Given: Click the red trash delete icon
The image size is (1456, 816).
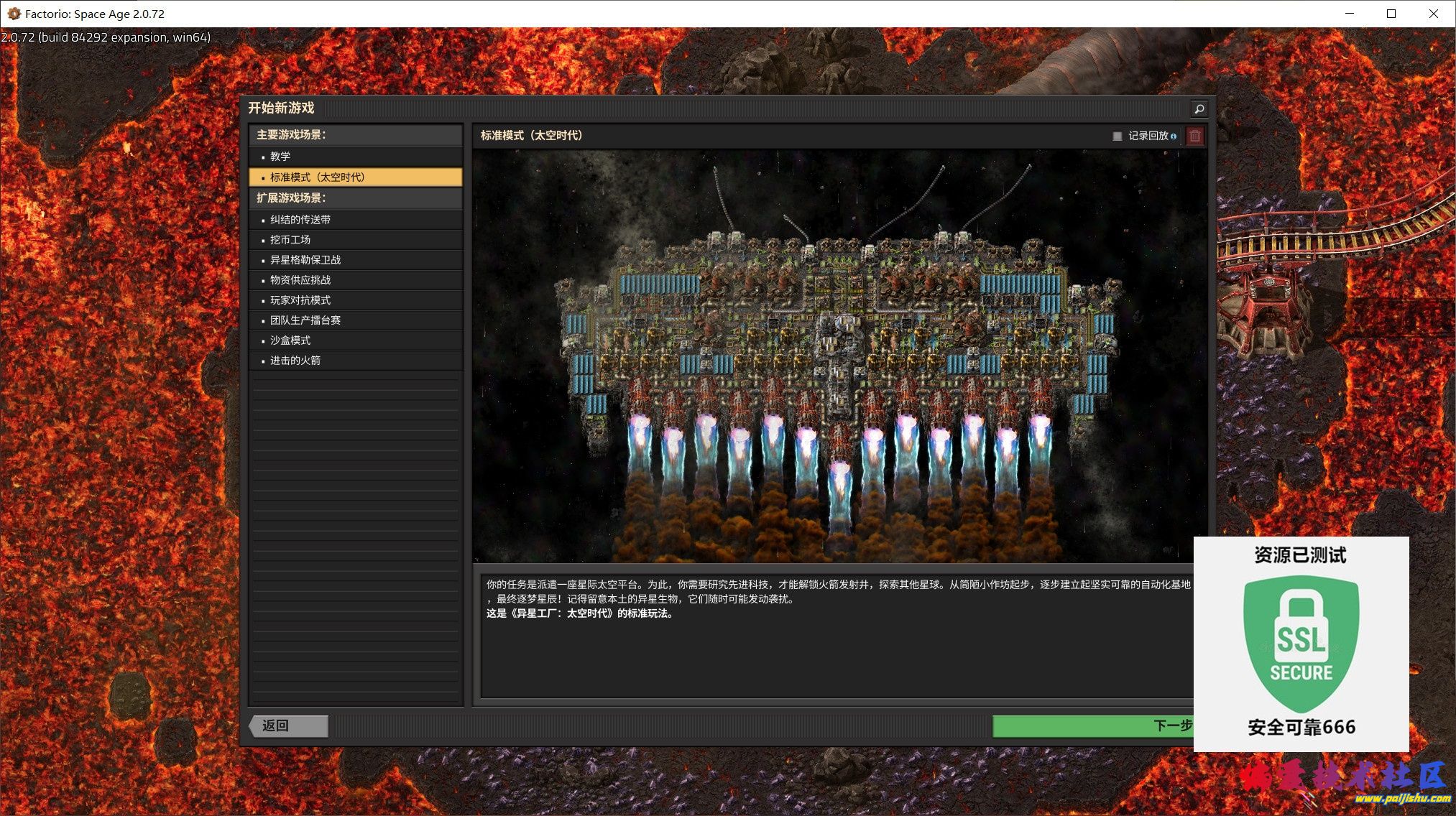Looking at the screenshot, I should pyautogui.click(x=1195, y=136).
